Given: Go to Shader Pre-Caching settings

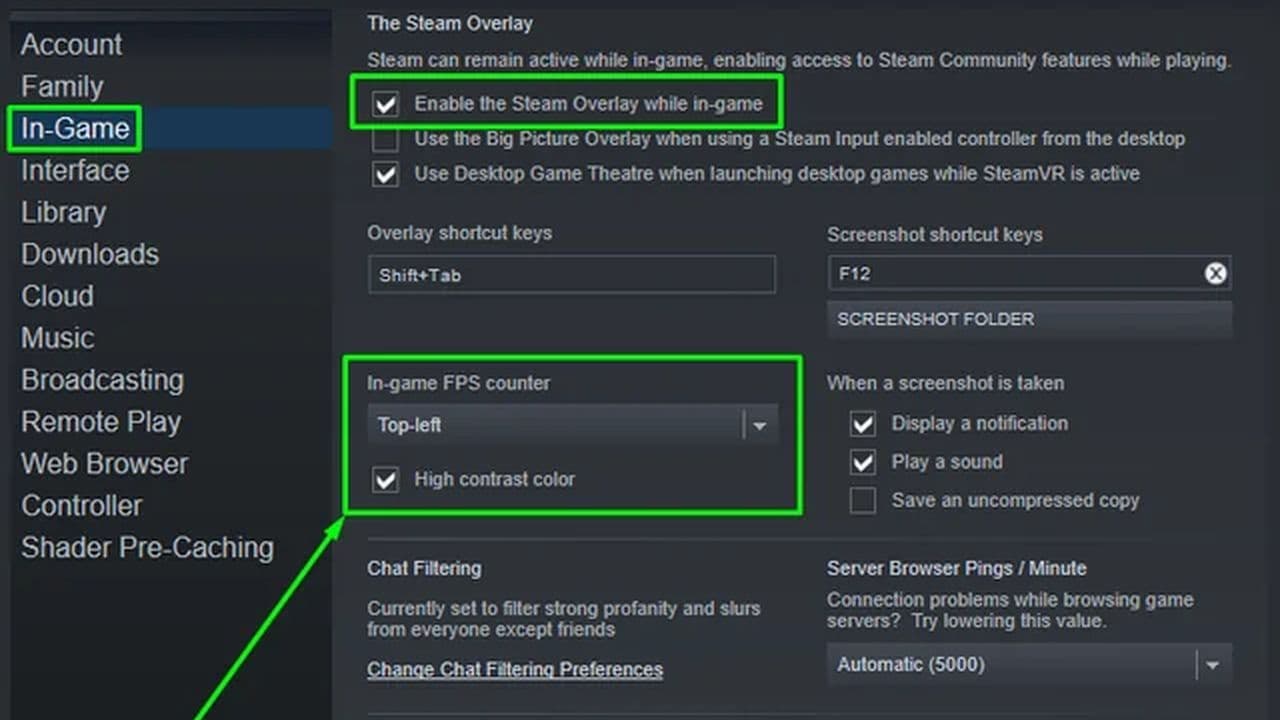Looking at the screenshot, I should coord(147,548).
